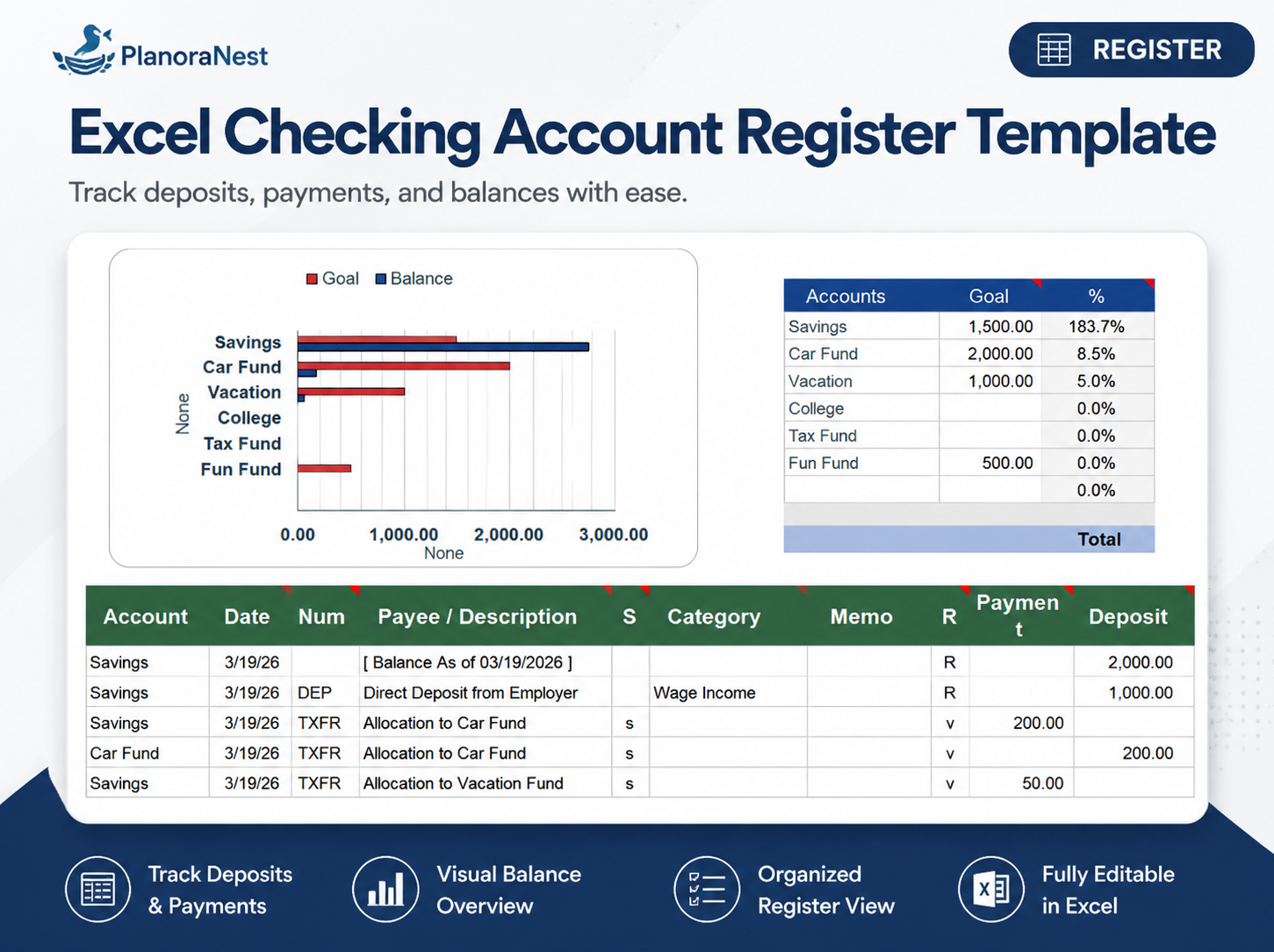Click the Track Deposits & Payments register icon
The width and height of the screenshot is (1274, 952).
pos(97,889)
